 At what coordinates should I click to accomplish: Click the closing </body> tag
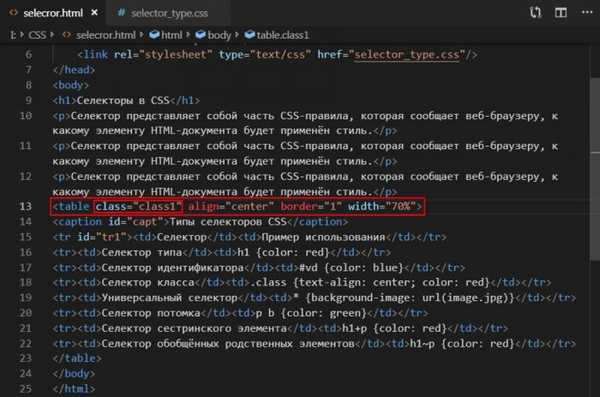[x=74, y=374]
